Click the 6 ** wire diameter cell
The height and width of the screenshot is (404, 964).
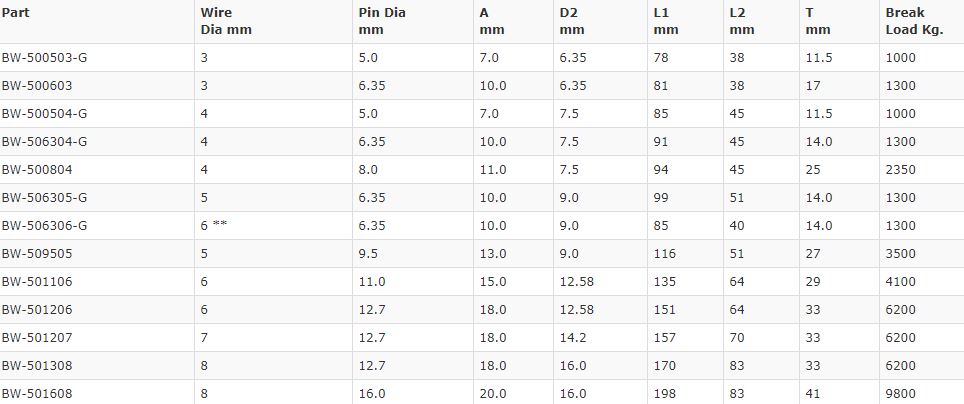point(213,226)
